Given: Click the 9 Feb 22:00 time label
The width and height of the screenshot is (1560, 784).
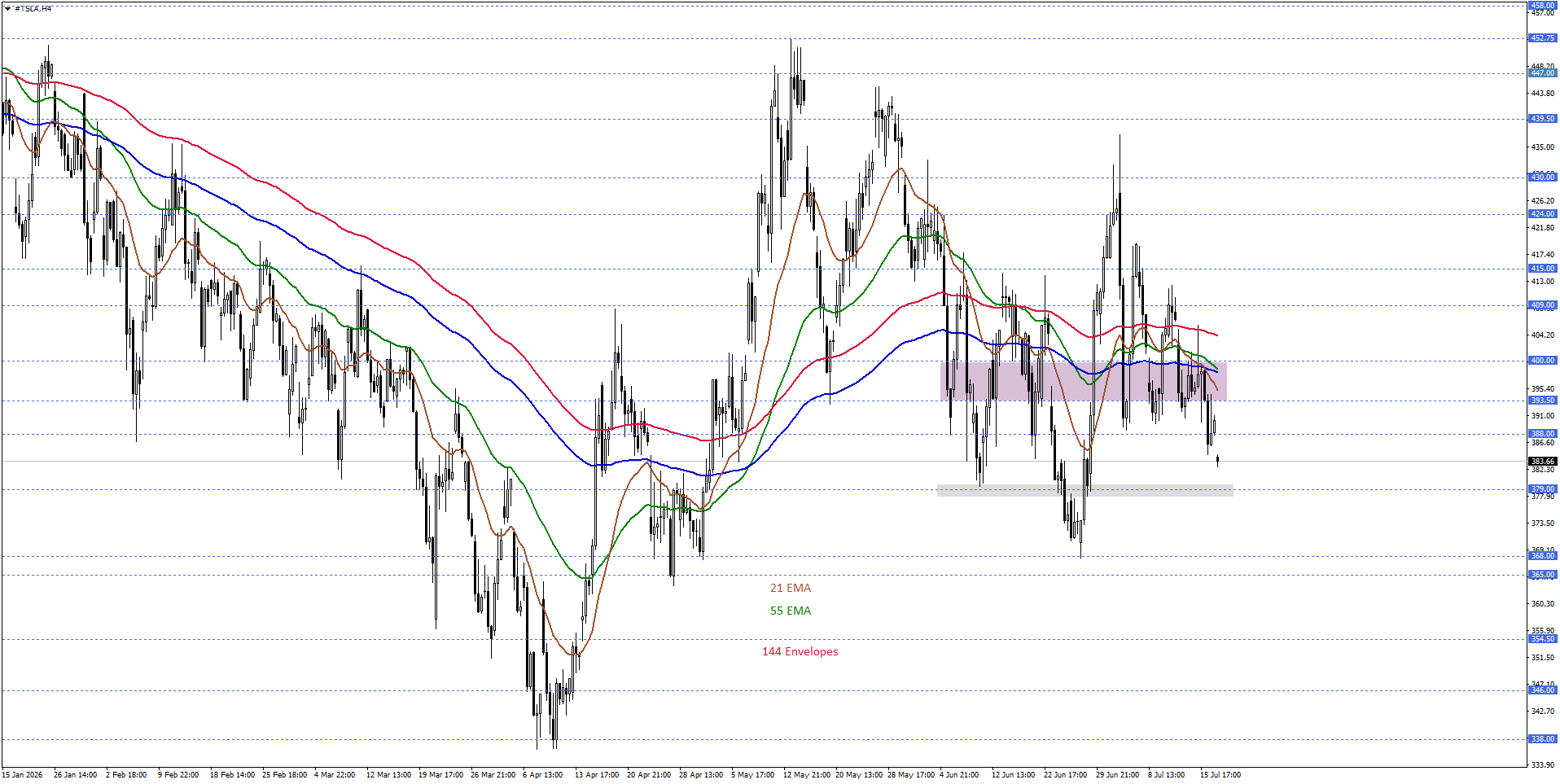Looking at the screenshot, I should tap(178, 775).
